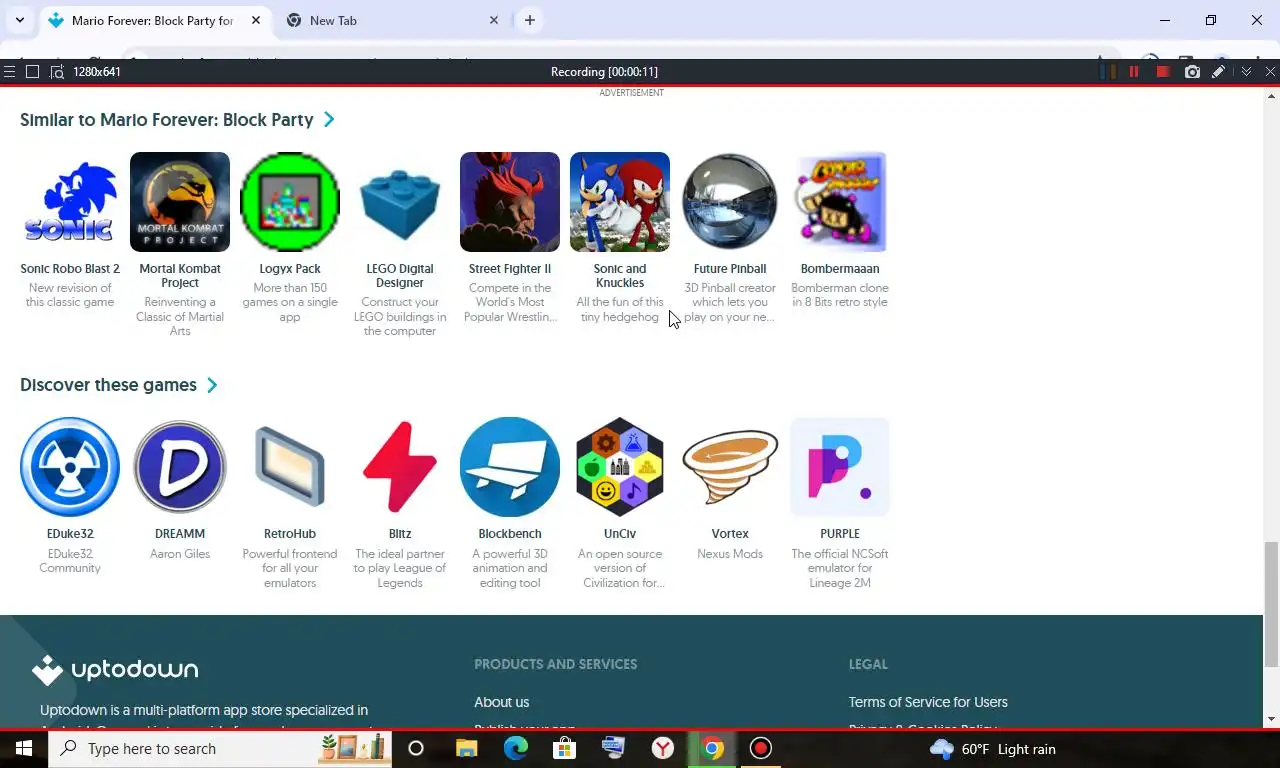
Task: Open the Mortal Kombat Project icon
Action: coord(180,202)
